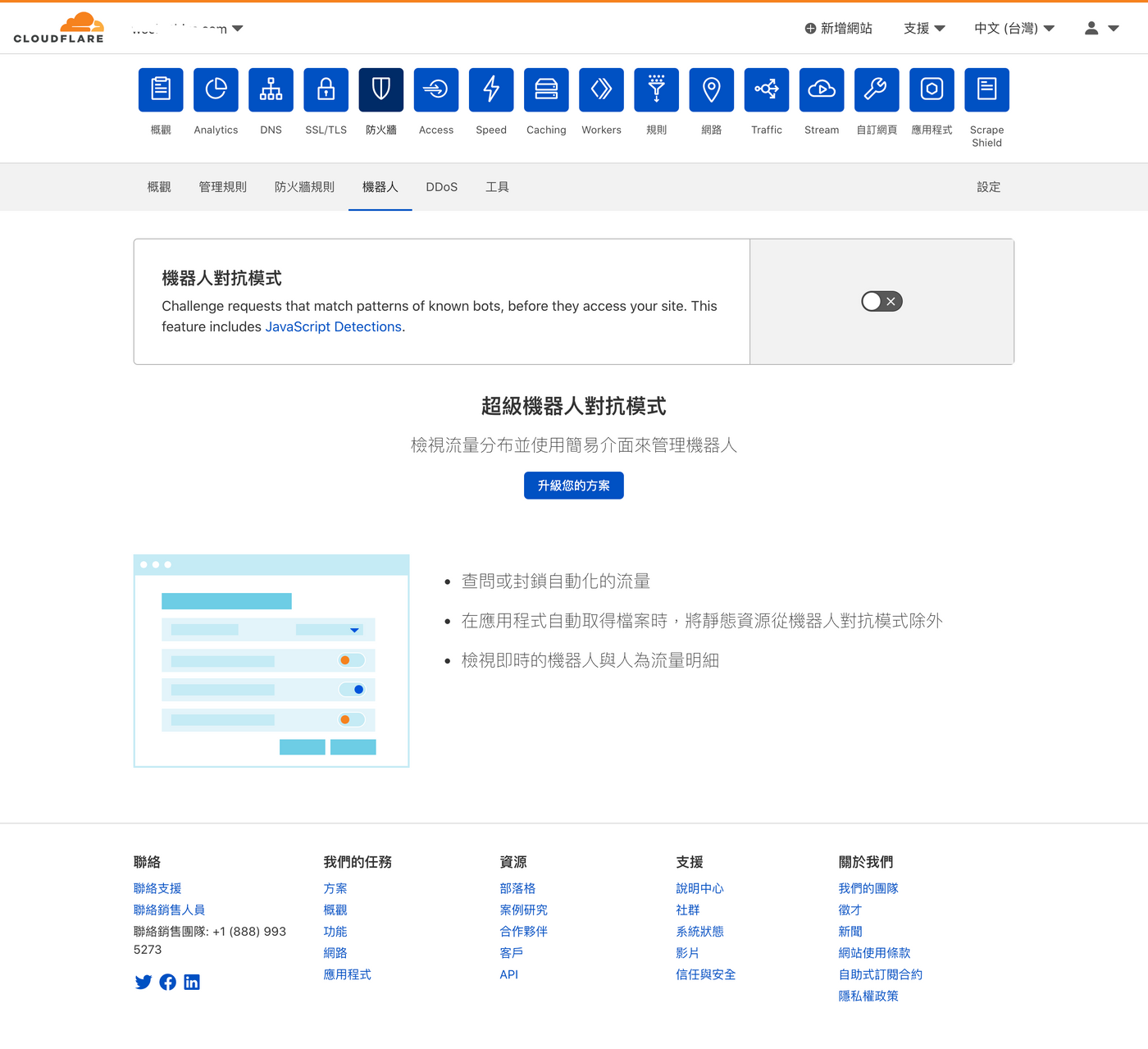Open the Caching icon
Viewport: 1148px width, 1049px height.
pos(546,89)
